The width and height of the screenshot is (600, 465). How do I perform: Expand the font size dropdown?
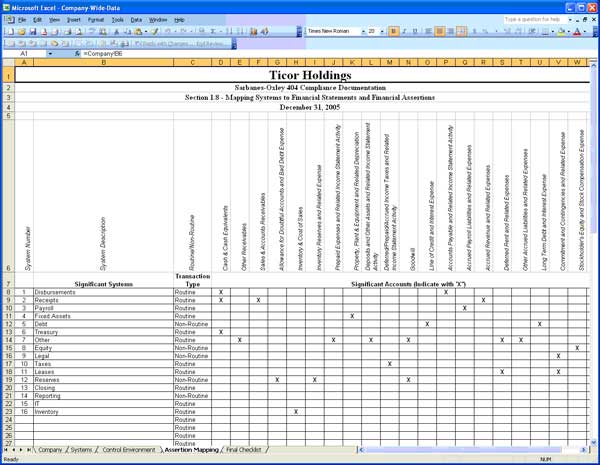(382, 31)
